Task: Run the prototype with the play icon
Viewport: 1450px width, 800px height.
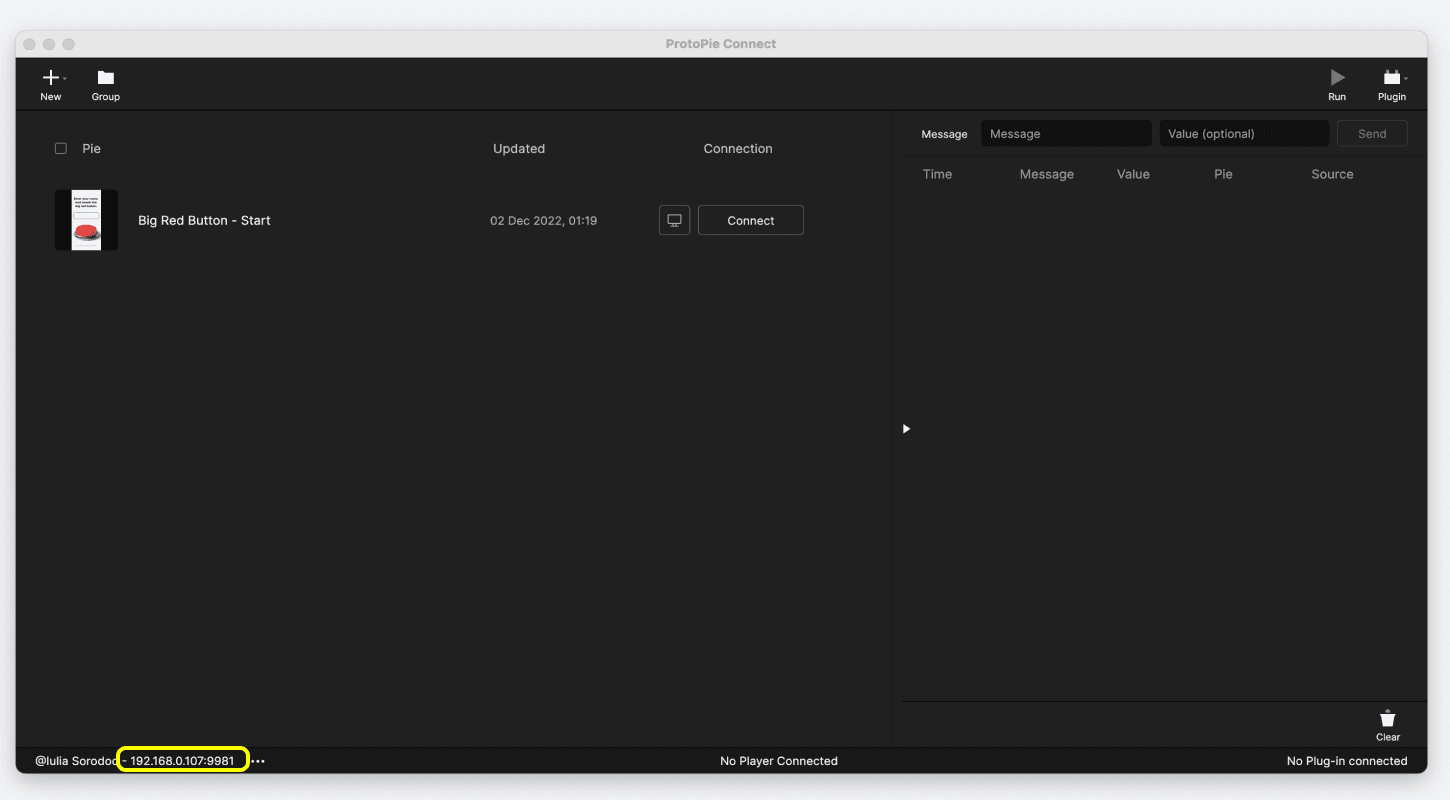Action: (1337, 77)
